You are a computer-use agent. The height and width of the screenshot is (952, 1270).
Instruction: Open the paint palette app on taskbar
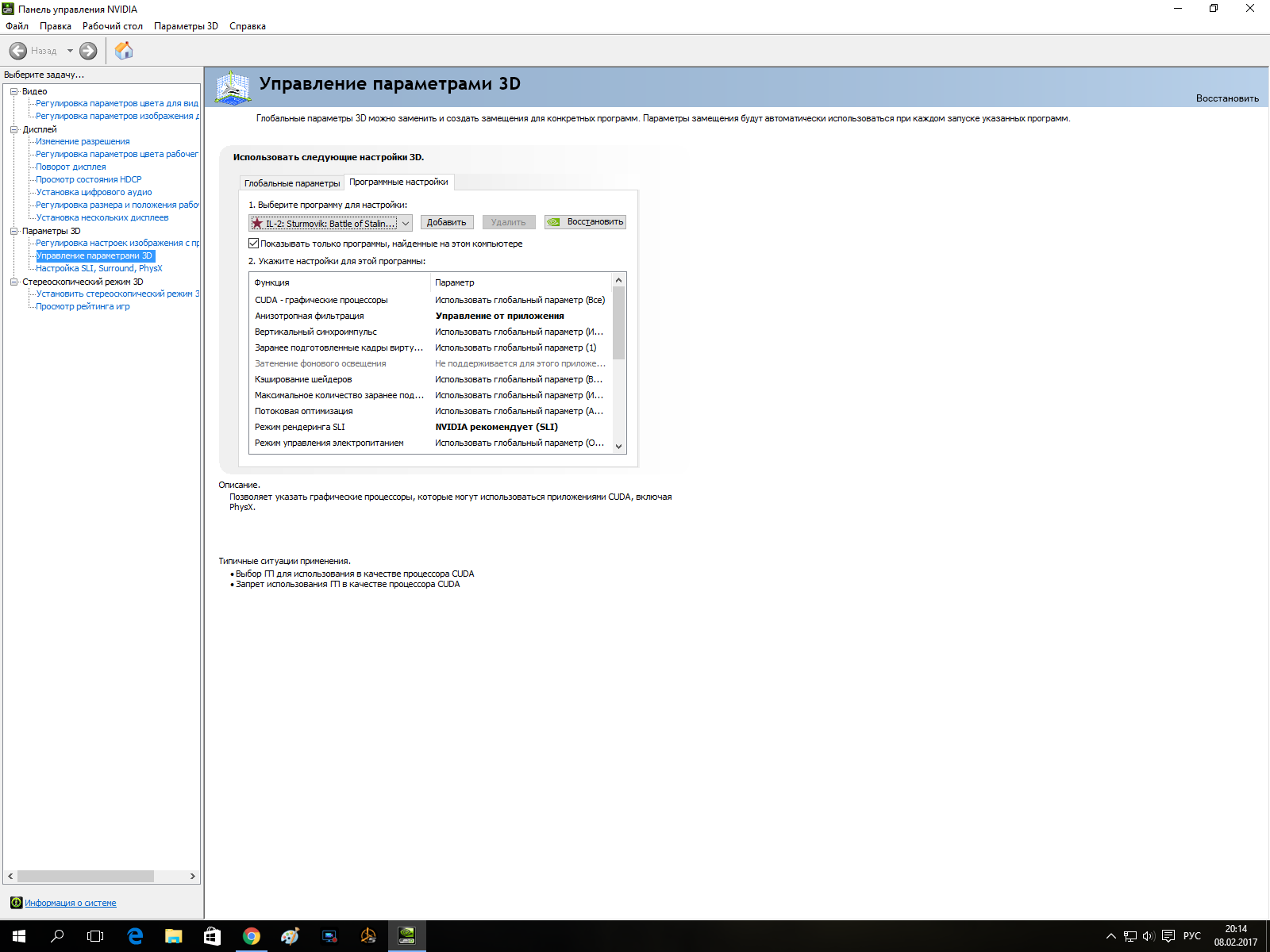tap(290, 936)
